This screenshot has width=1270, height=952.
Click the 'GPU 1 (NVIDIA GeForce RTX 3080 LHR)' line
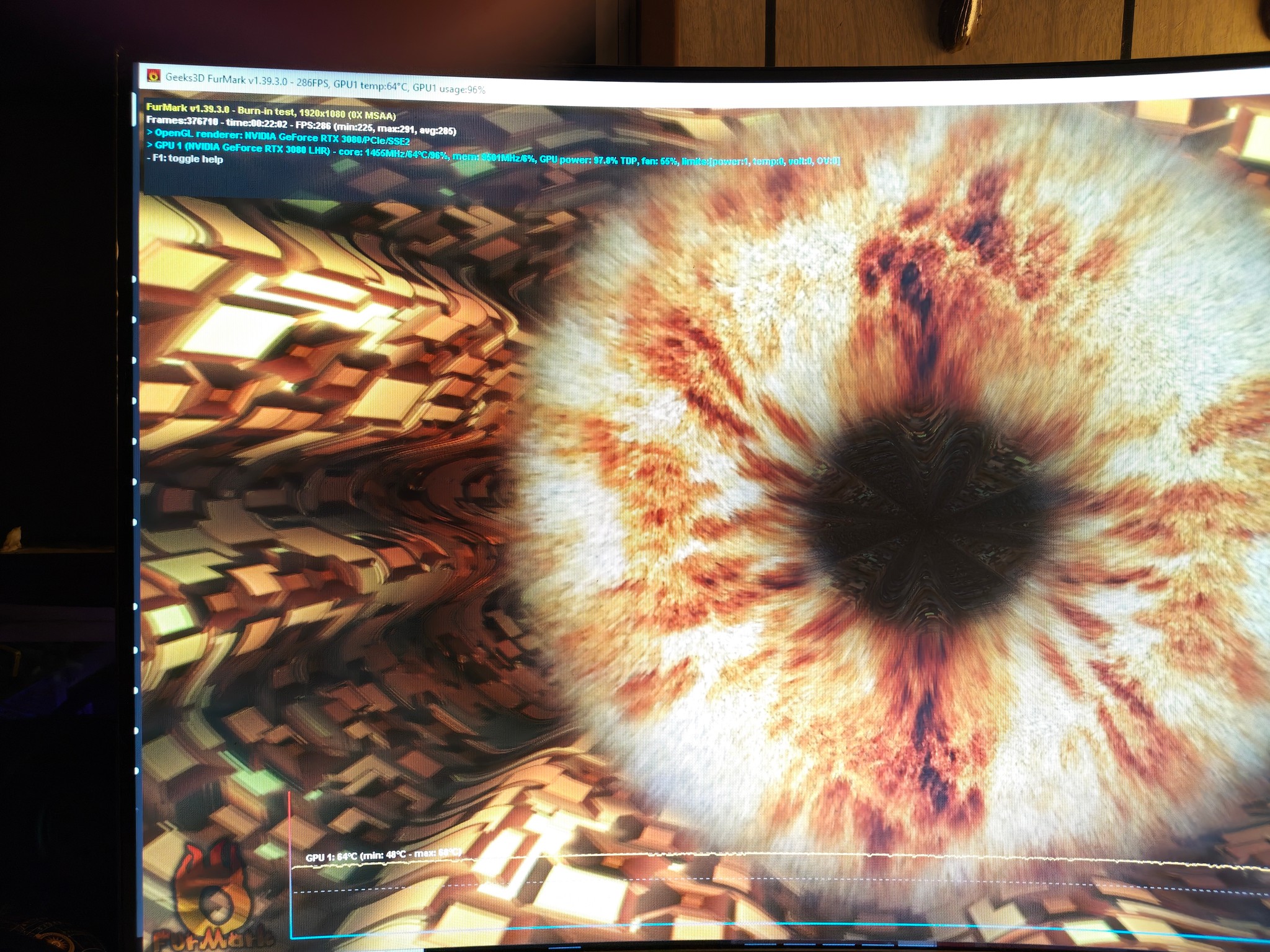(494, 154)
